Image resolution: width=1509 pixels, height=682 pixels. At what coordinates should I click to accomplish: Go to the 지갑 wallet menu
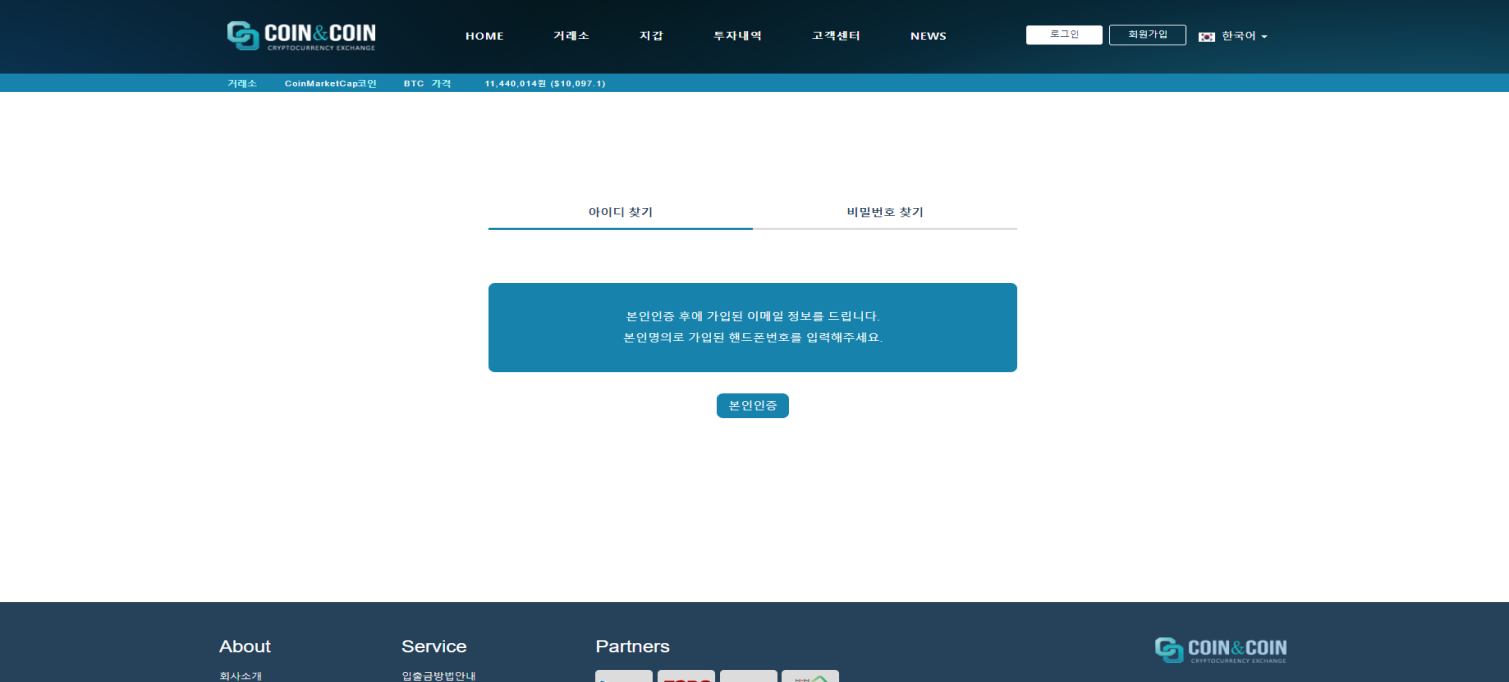click(651, 36)
